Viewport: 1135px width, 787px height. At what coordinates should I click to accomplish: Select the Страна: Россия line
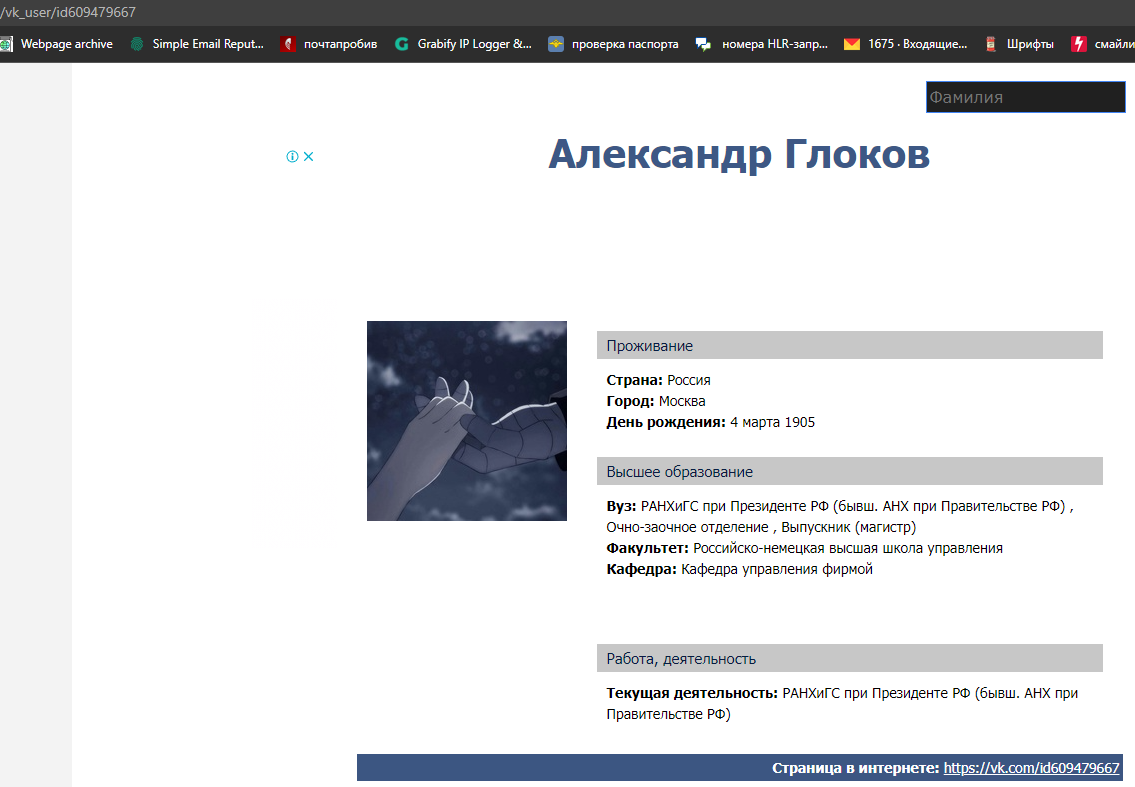pos(659,380)
